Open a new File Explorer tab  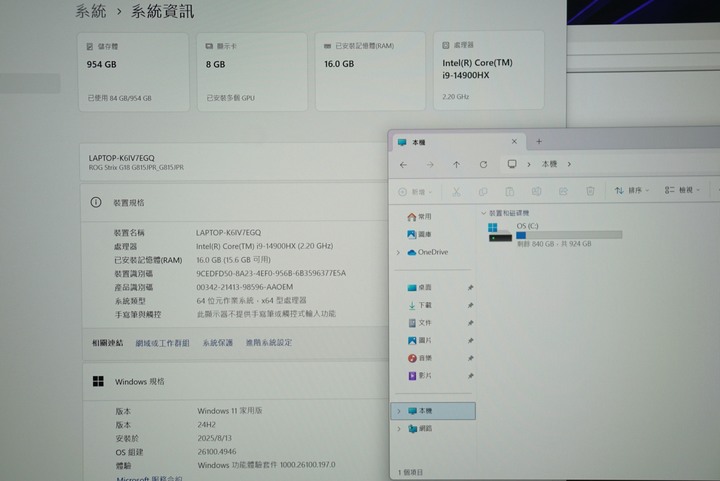[539, 141]
